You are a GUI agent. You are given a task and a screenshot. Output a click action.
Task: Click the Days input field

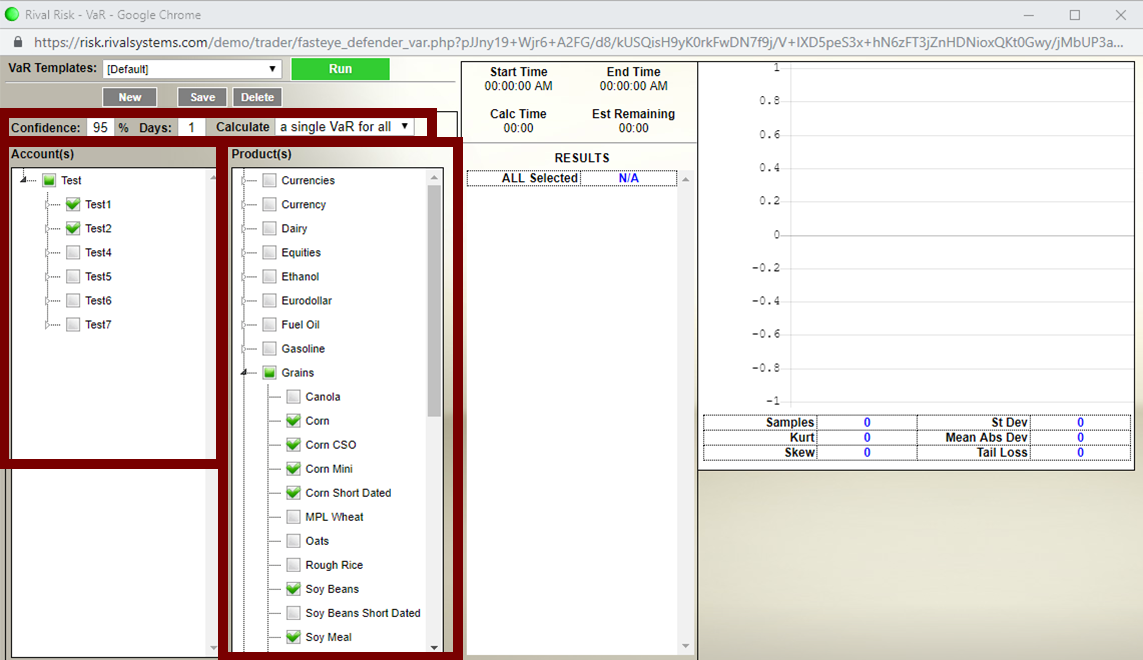pyautogui.click(x=190, y=127)
